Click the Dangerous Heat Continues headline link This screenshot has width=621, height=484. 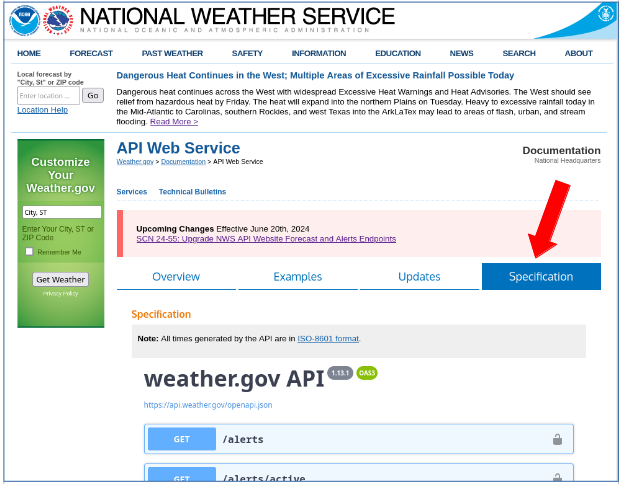[315, 75]
